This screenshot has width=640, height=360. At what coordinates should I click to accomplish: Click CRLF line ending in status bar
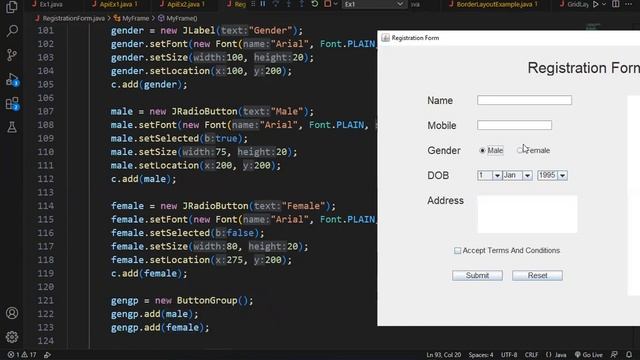(531, 355)
